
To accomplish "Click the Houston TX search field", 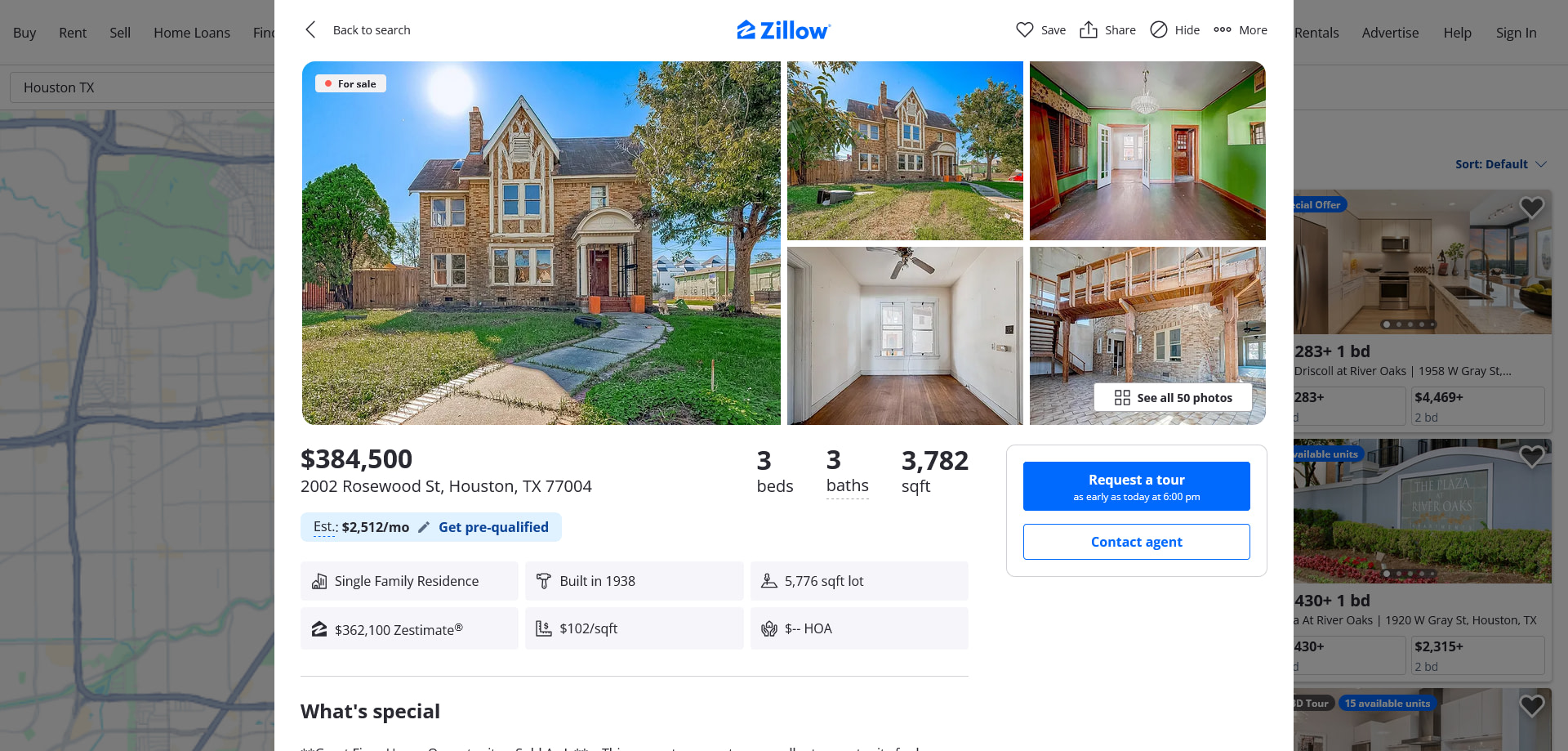I will [142, 87].
